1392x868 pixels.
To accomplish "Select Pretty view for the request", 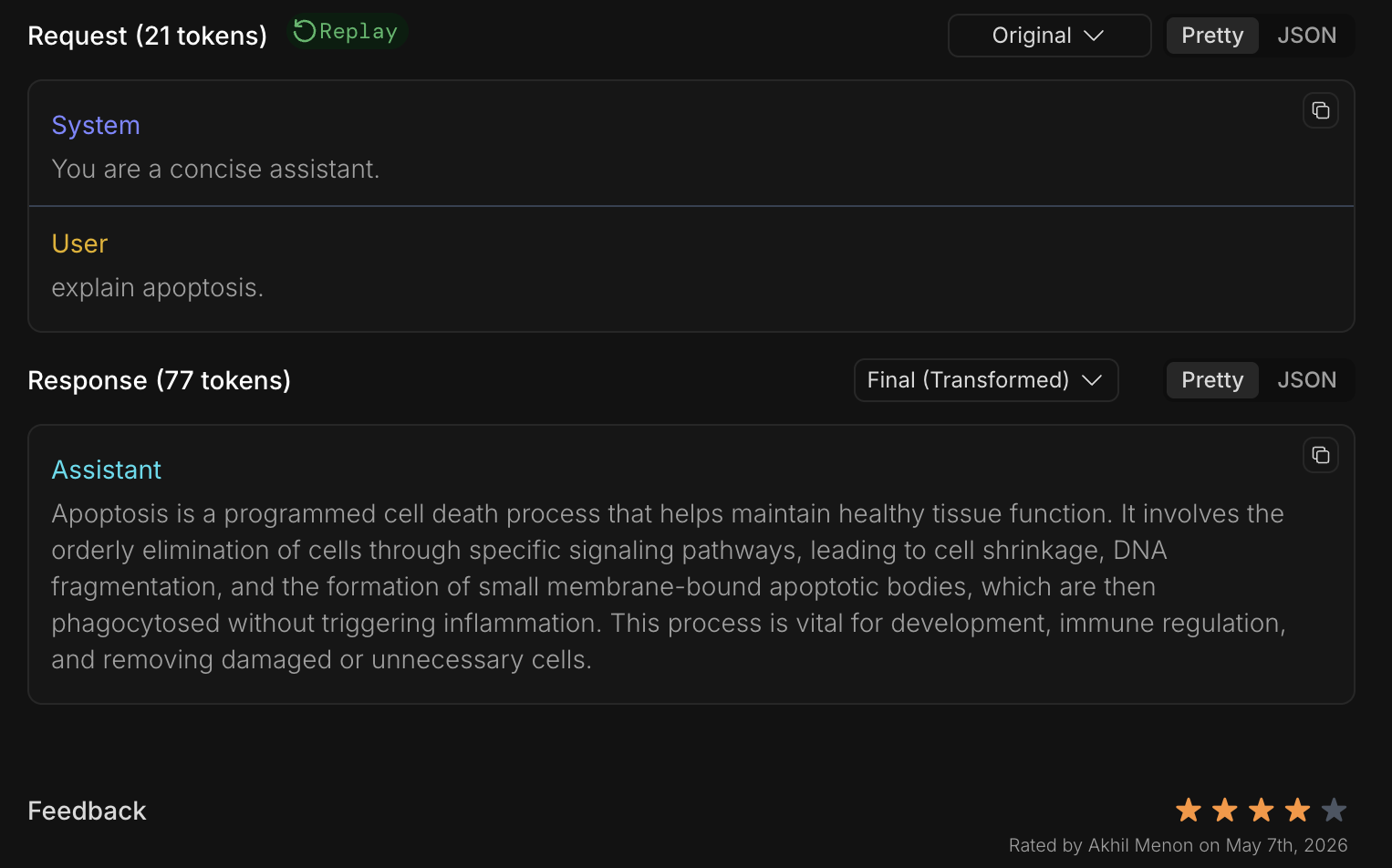I will 1212,36.
